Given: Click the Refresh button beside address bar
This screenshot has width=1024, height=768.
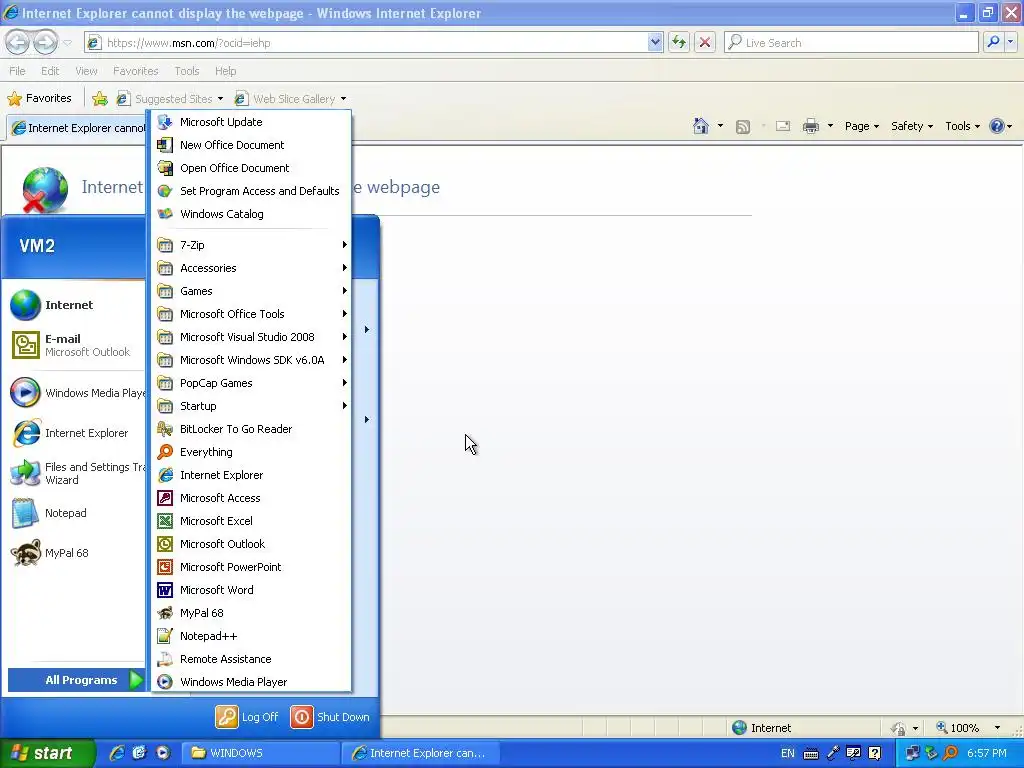Looking at the screenshot, I should 679,42.
